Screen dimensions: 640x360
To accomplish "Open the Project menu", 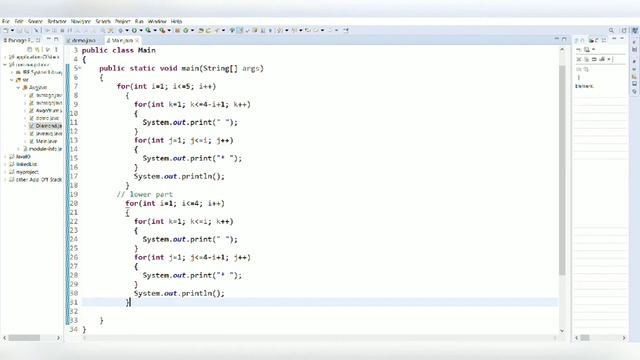I will coord(122,21).
